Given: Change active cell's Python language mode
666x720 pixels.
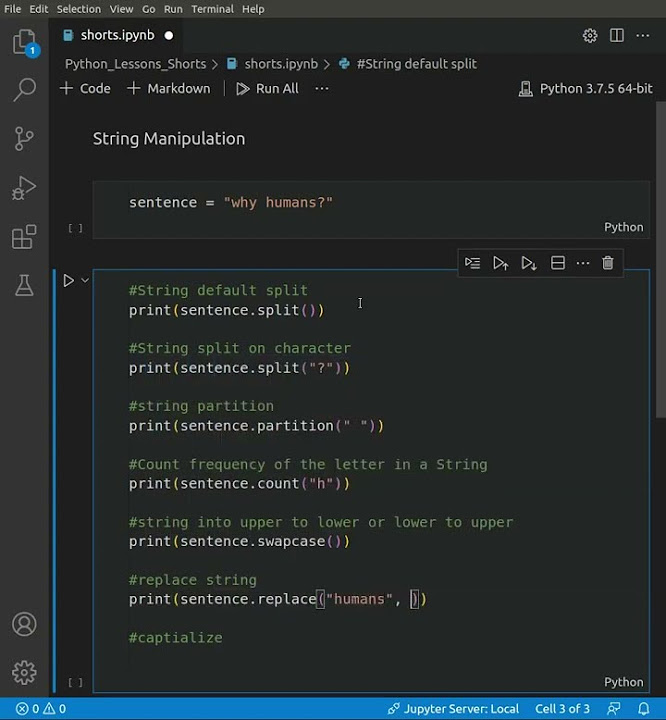Looking at the screenshot, I should pyautogui.click(x=623, y=682).
